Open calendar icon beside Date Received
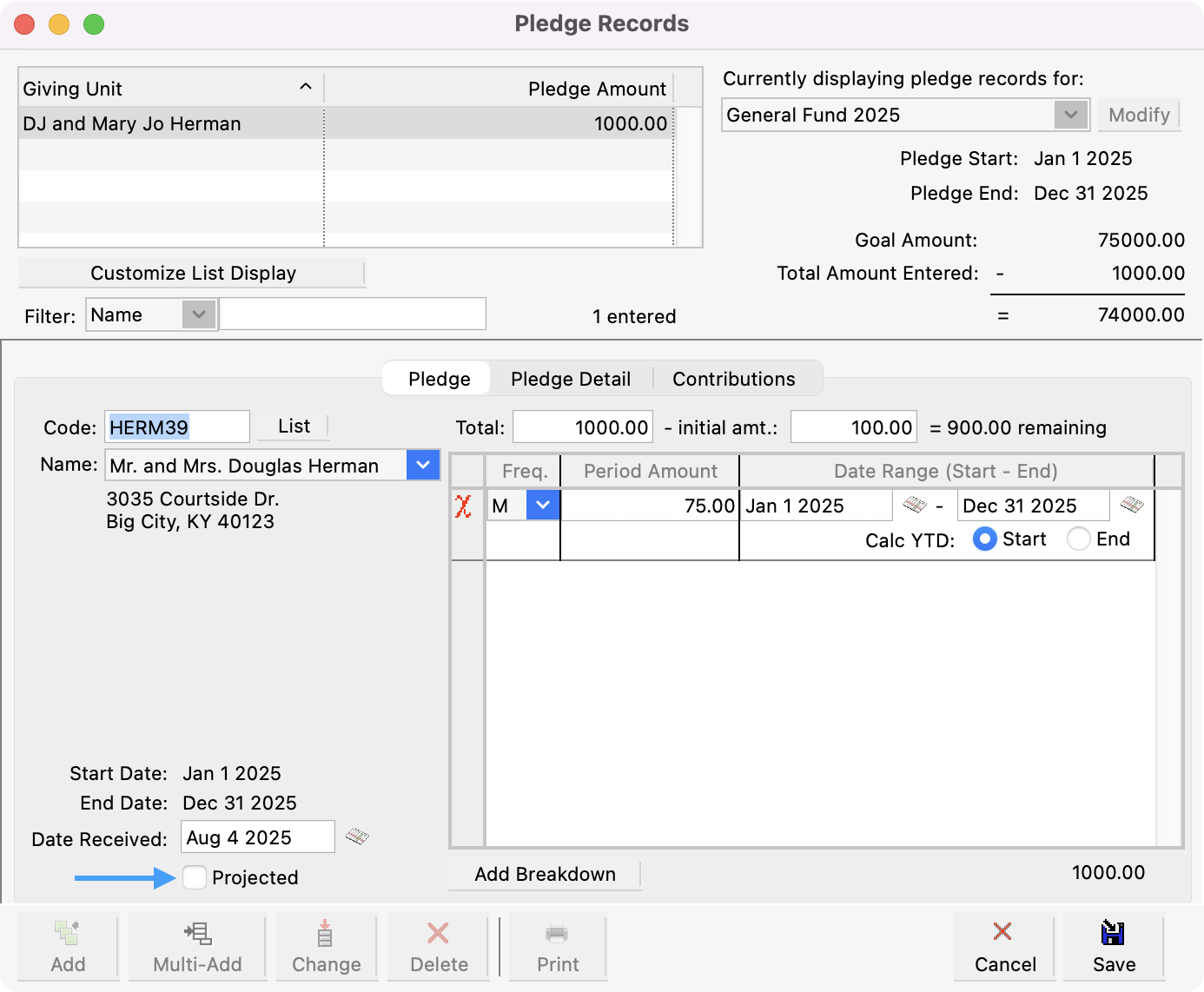 click(x=357, y=837)
